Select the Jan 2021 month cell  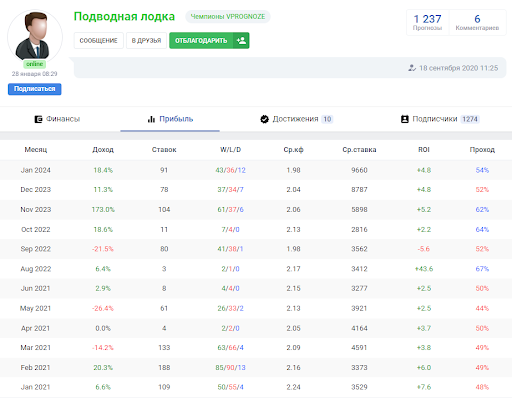click(36, 387)
